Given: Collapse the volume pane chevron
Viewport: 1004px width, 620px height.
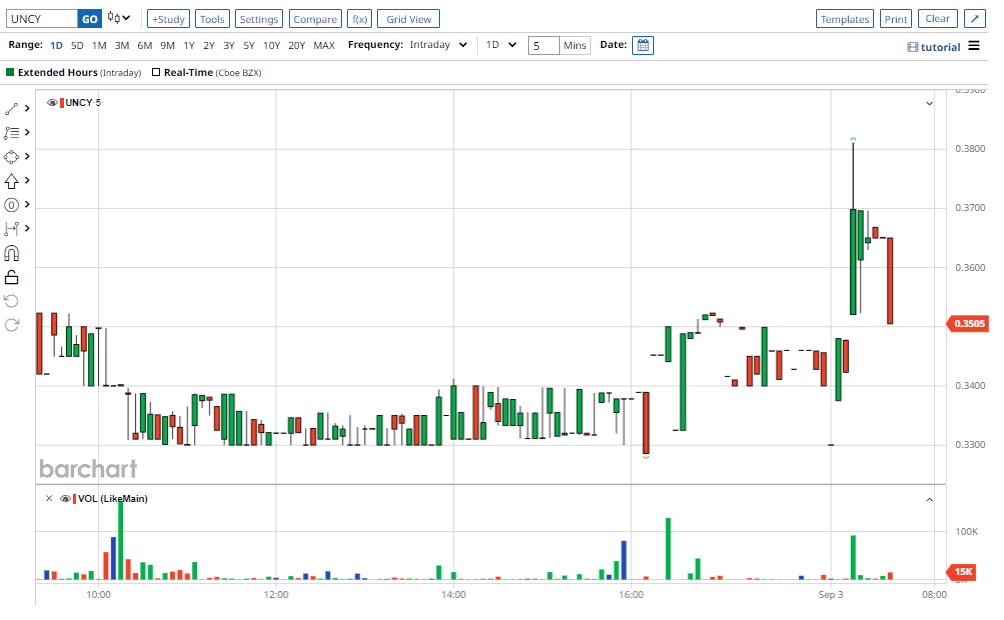Looking at the screenshot, I should pos(929,500).
